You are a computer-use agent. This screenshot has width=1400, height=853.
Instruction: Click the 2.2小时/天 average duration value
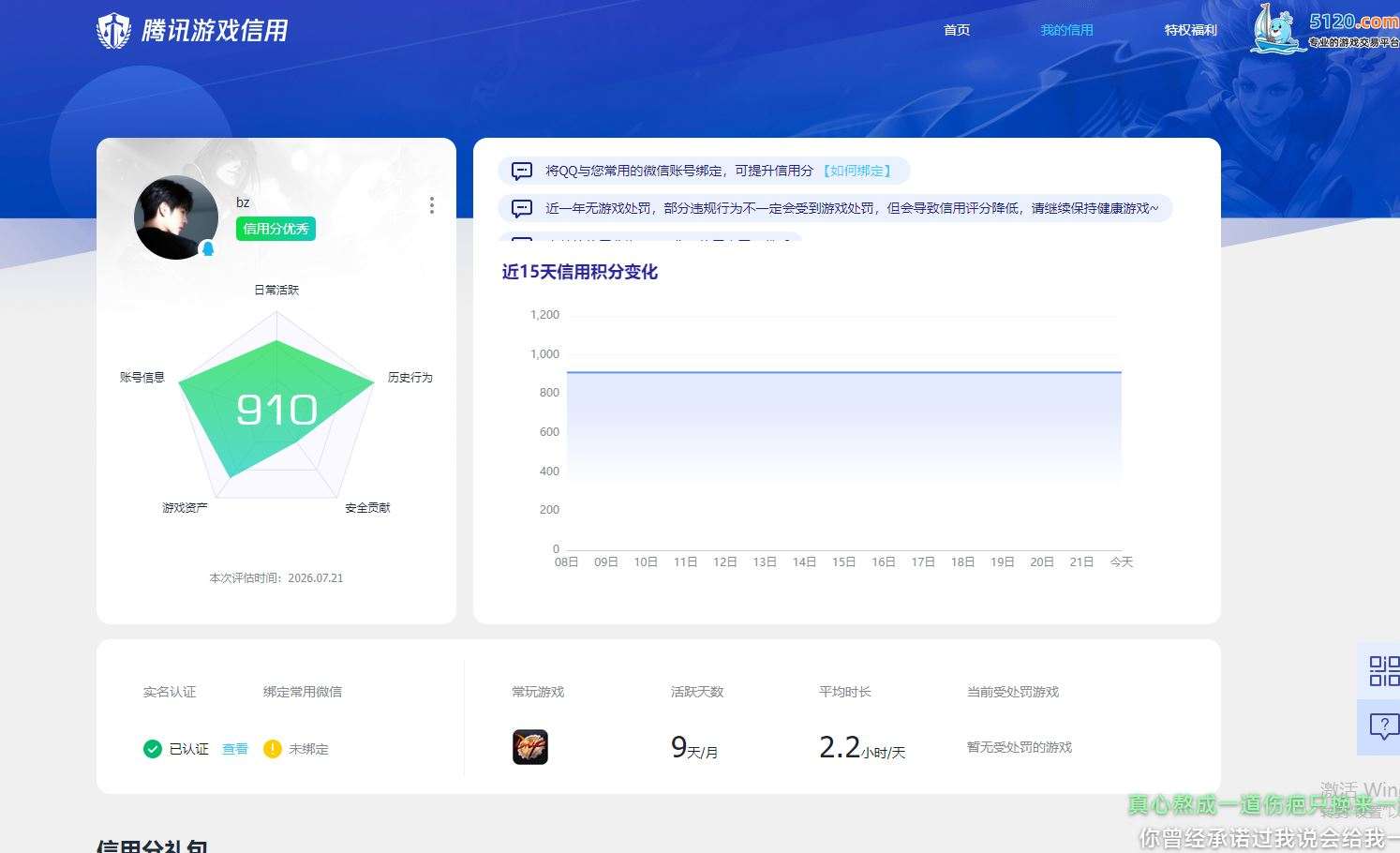862,747
